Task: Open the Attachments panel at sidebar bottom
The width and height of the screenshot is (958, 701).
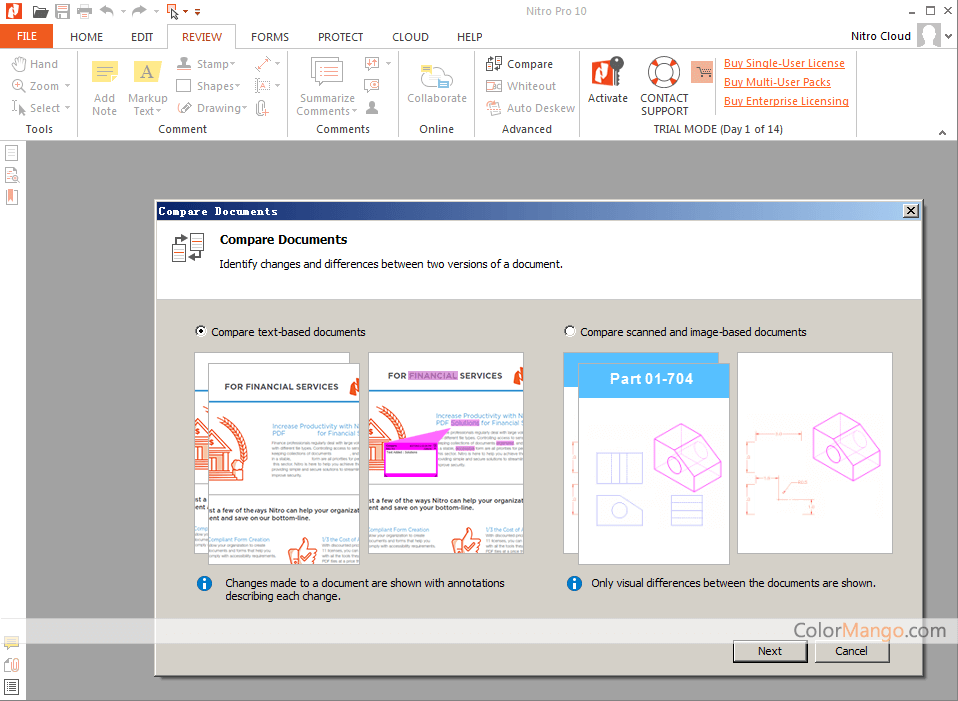Action: point(12,664)
